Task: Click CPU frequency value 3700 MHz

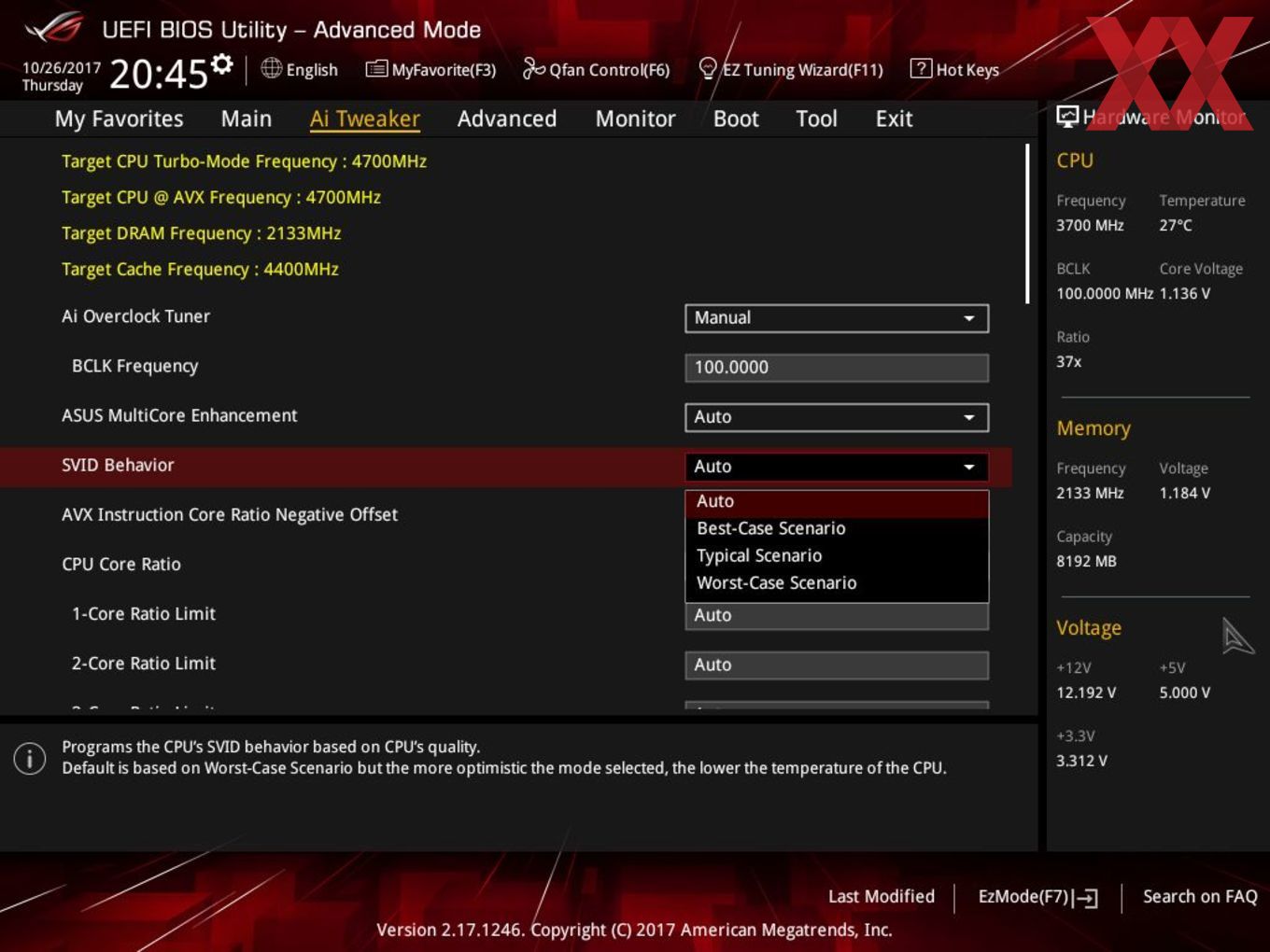Action: pyautogui.click(x=1090, y=225)
